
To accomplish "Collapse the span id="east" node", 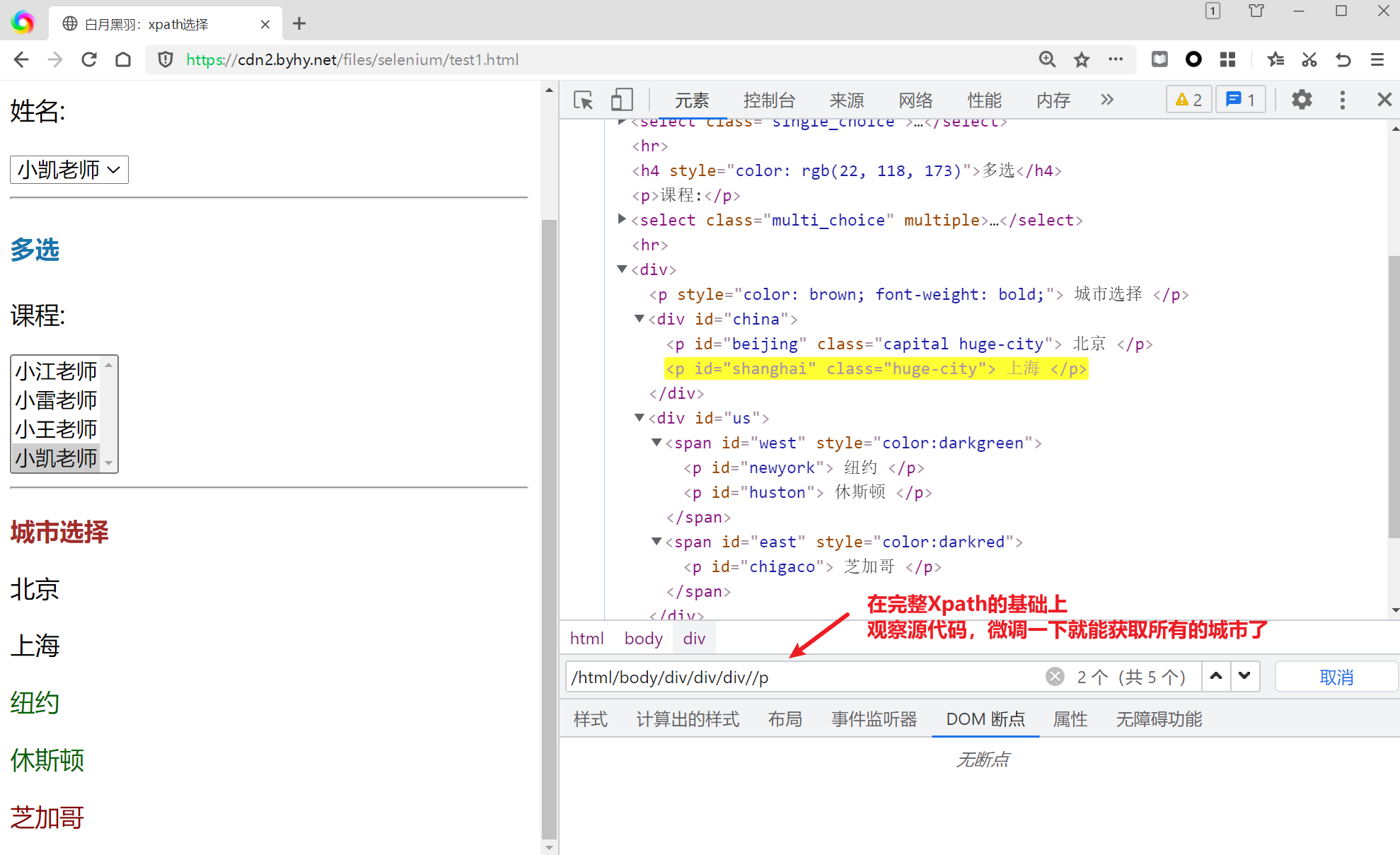I will point(656,542).
